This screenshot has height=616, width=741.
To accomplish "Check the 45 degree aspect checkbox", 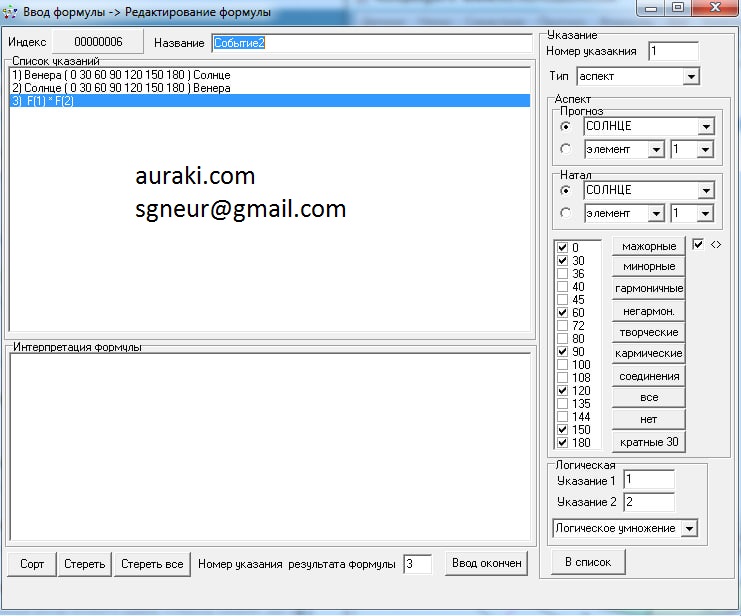I will [x=563, y=299].
